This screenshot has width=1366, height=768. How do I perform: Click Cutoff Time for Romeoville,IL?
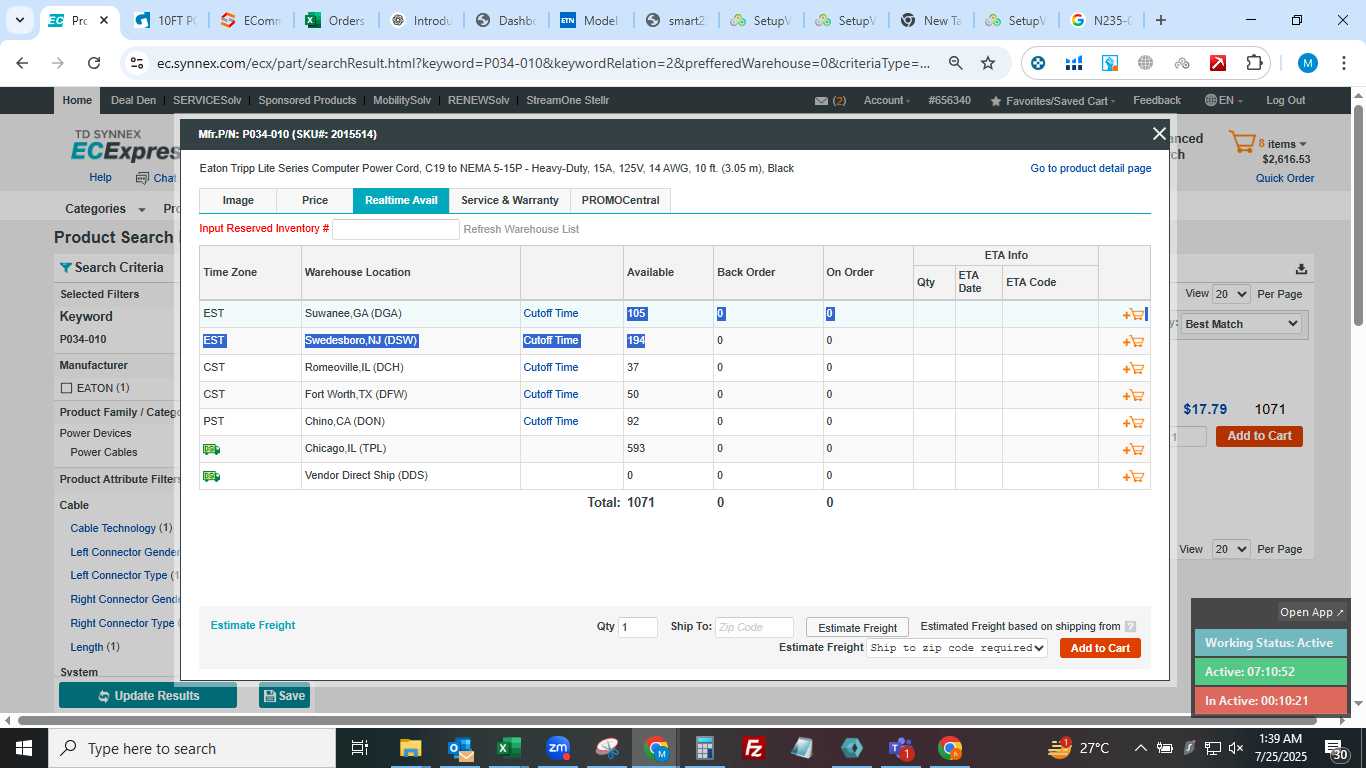(x=551, y=368)
